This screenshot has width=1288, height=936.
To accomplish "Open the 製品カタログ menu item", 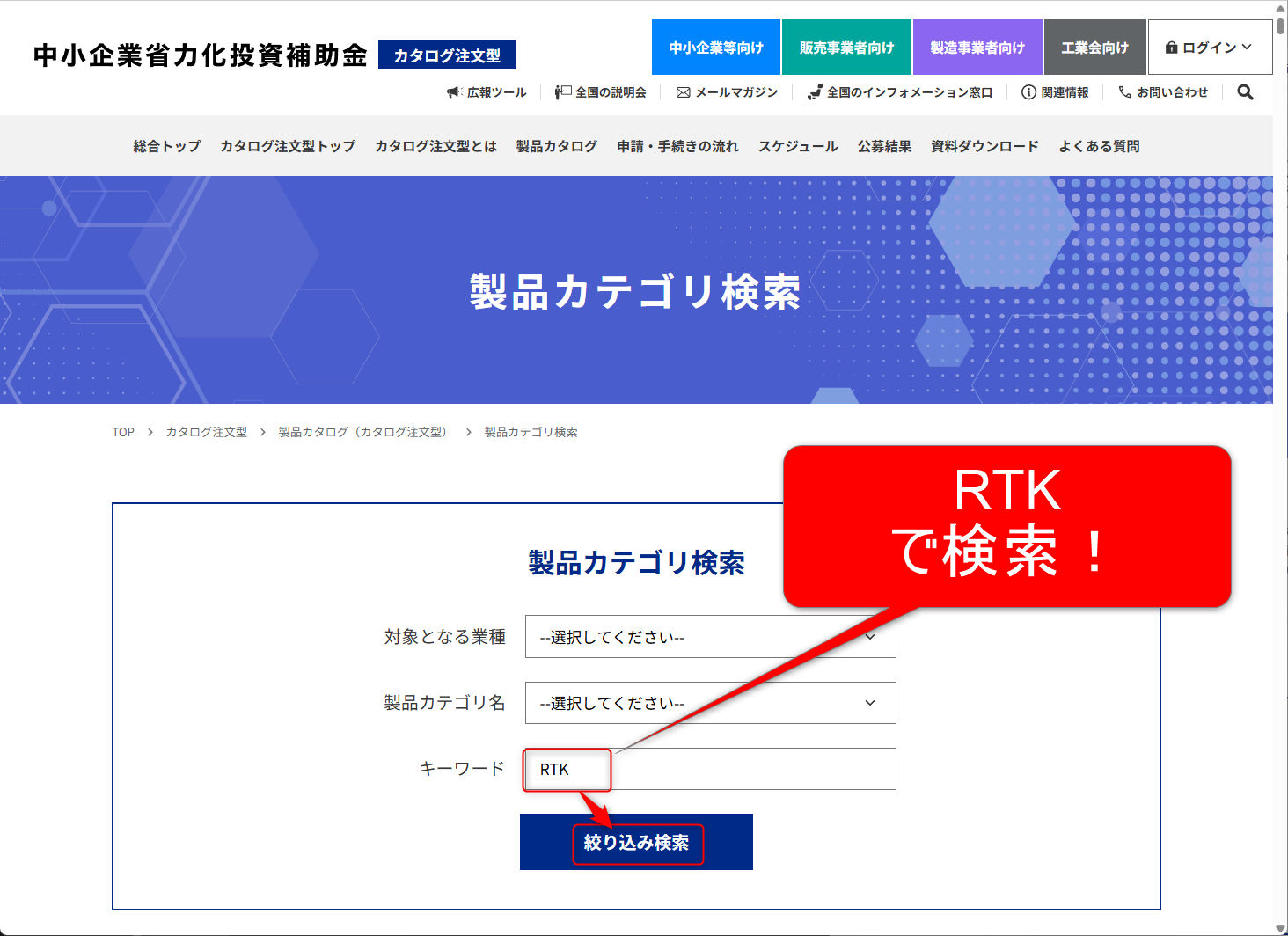I will click(556, 146).
